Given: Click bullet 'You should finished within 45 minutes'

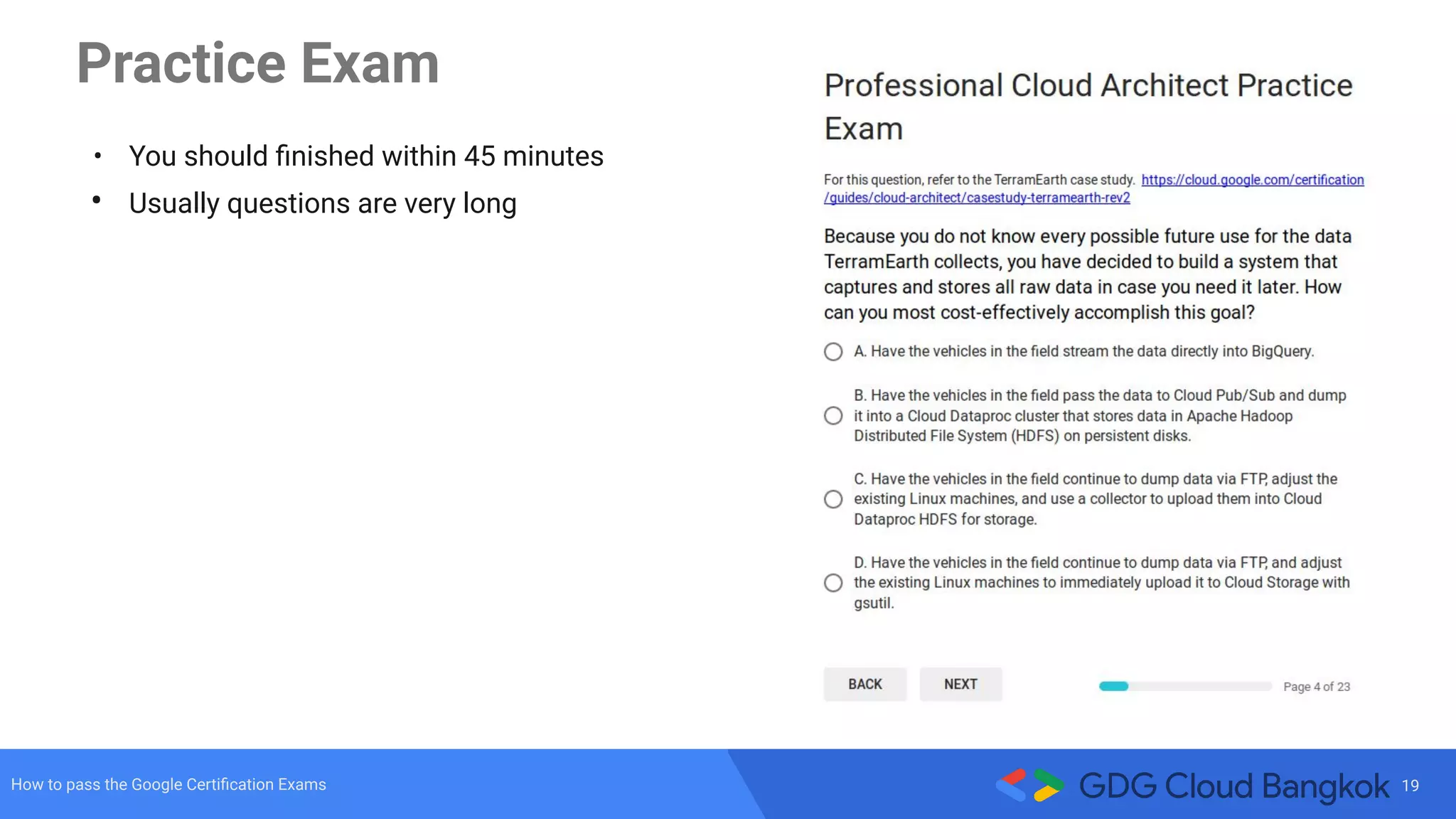Looking at the screenshot, I should [x=366, y=156].
